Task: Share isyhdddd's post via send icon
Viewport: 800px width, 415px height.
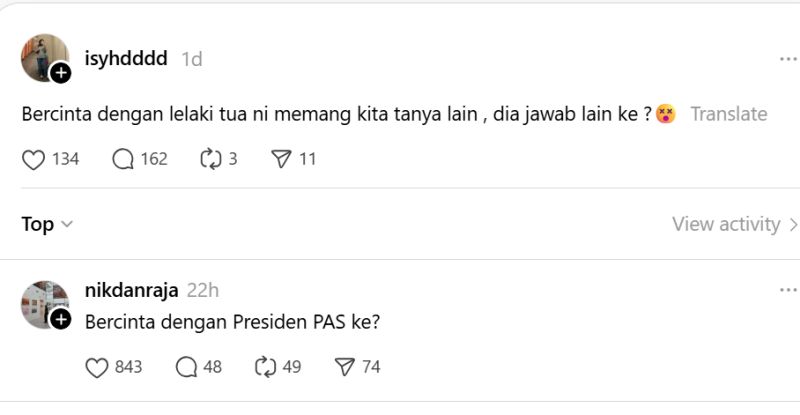Action: tap(281, 159)
